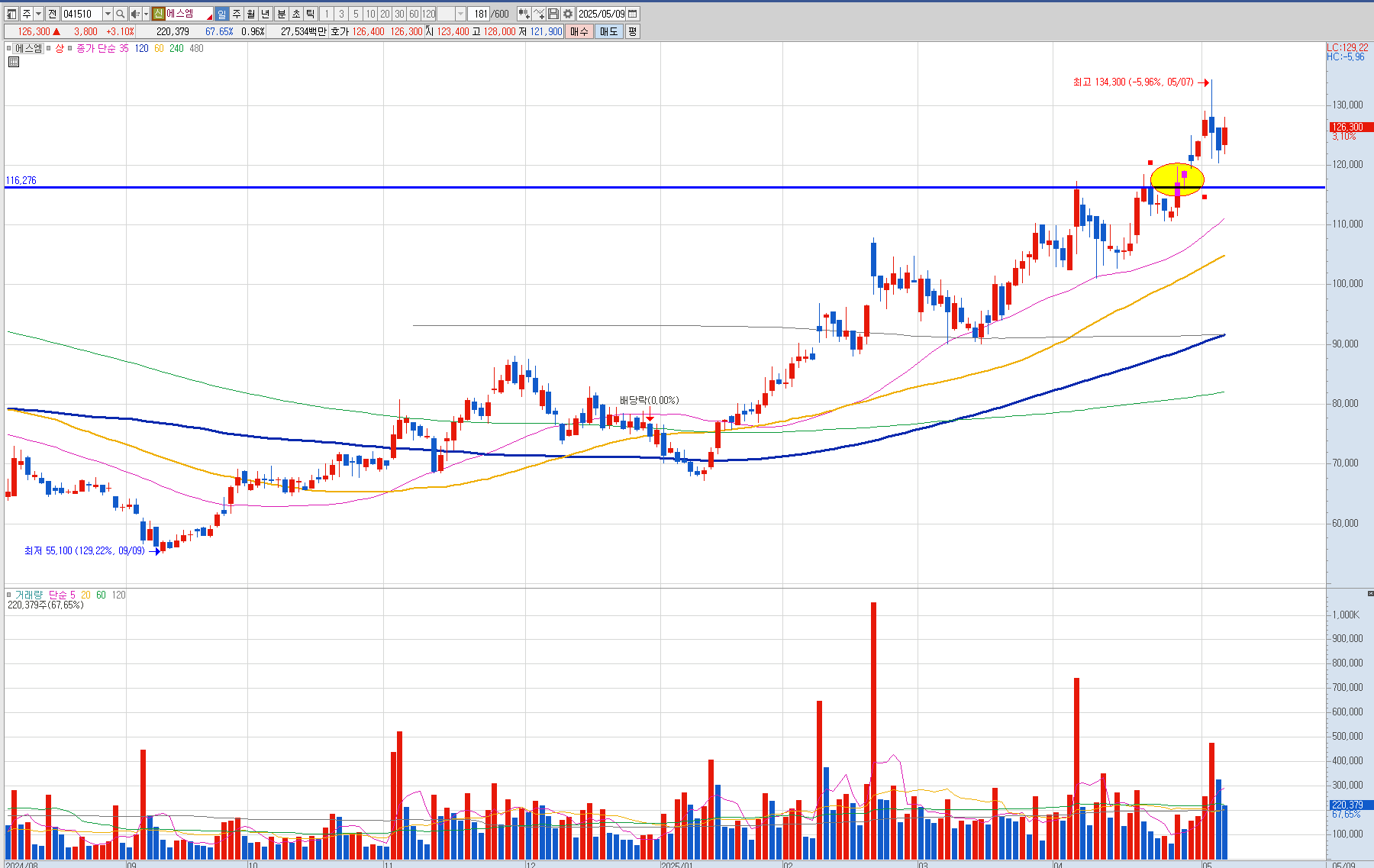Click the 전 button before stock code

pos(52,14)
